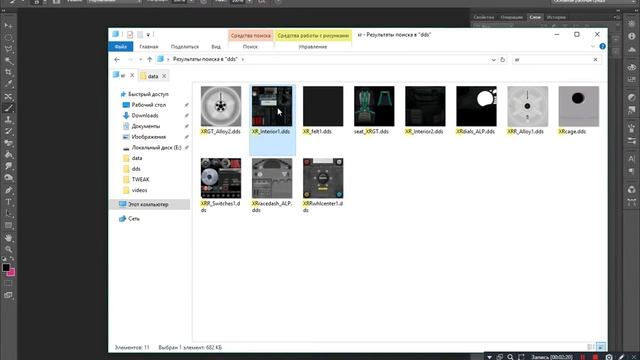Open the Поделиться ribbon tab
Screen dimensions: 640x360
pyautogui.click(x=184, y=47)
